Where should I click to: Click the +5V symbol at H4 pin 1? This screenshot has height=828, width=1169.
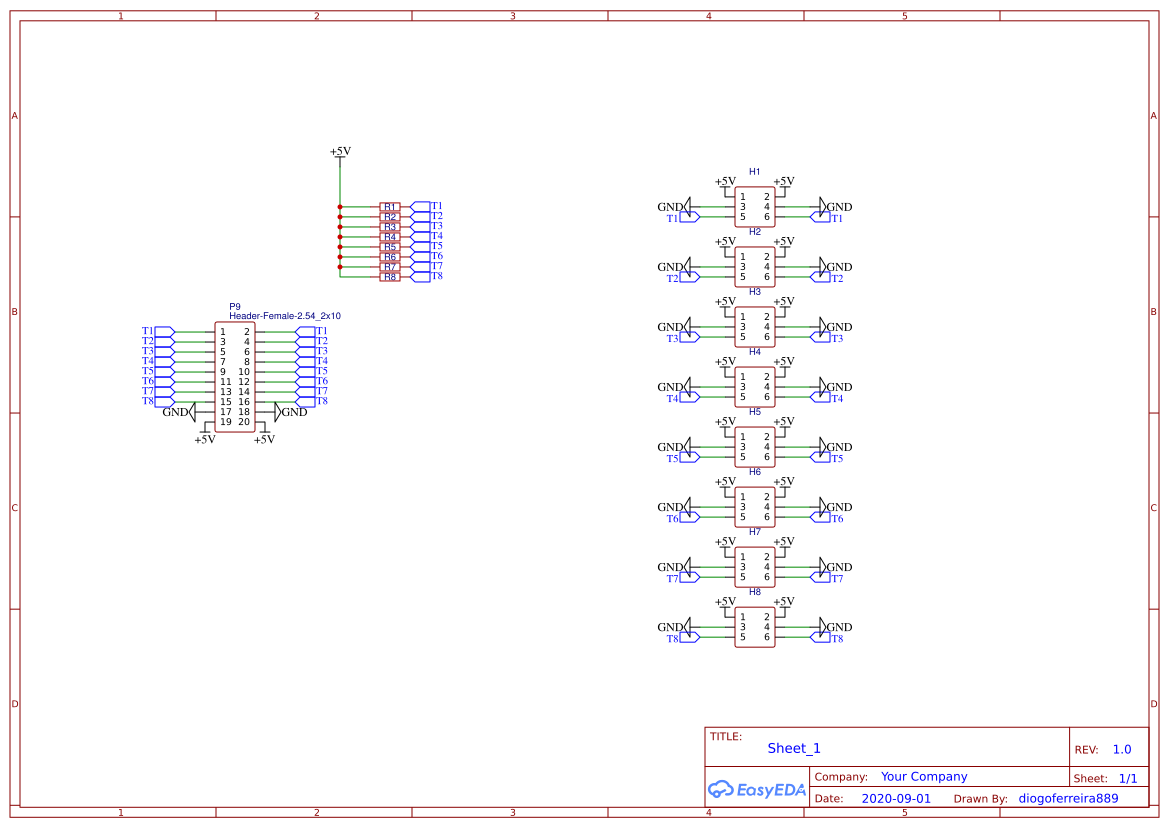coord(725,365)
